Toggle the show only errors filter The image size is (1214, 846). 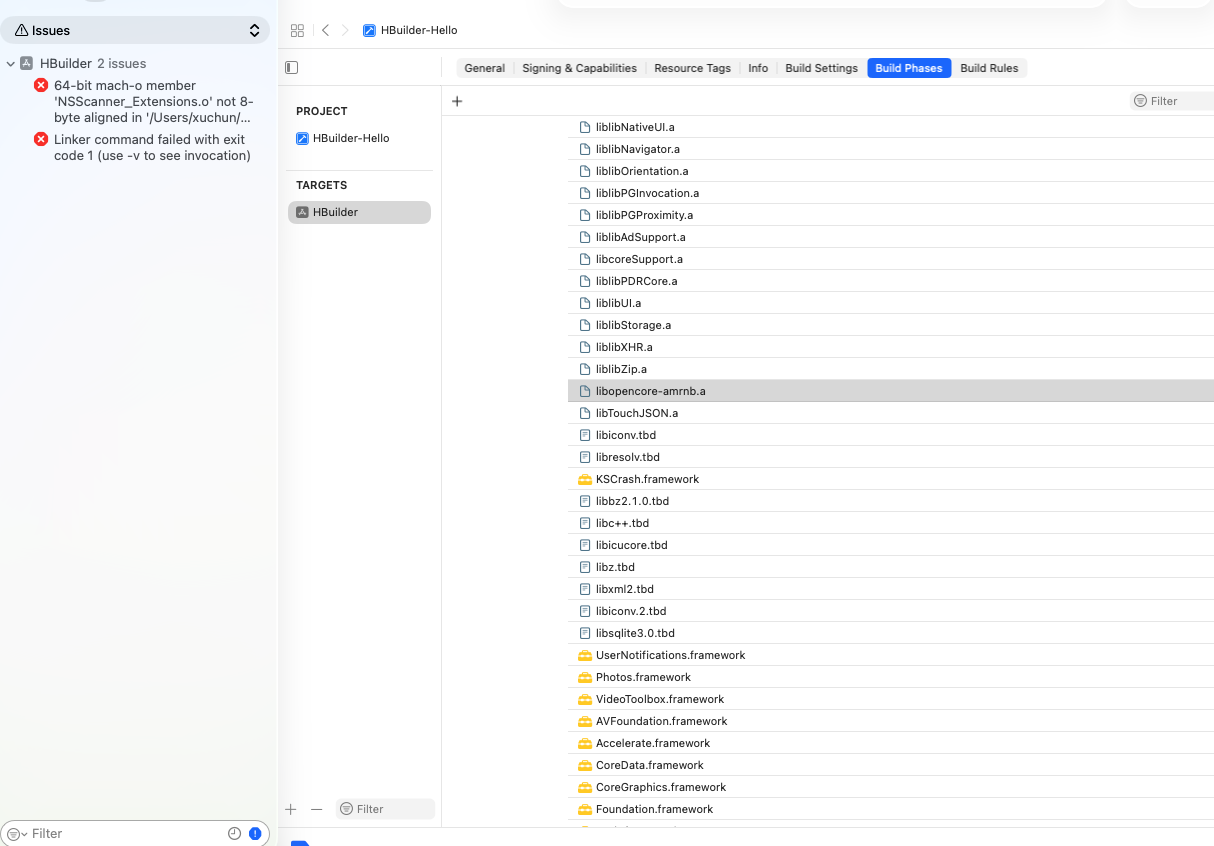(x=255, y=833)
